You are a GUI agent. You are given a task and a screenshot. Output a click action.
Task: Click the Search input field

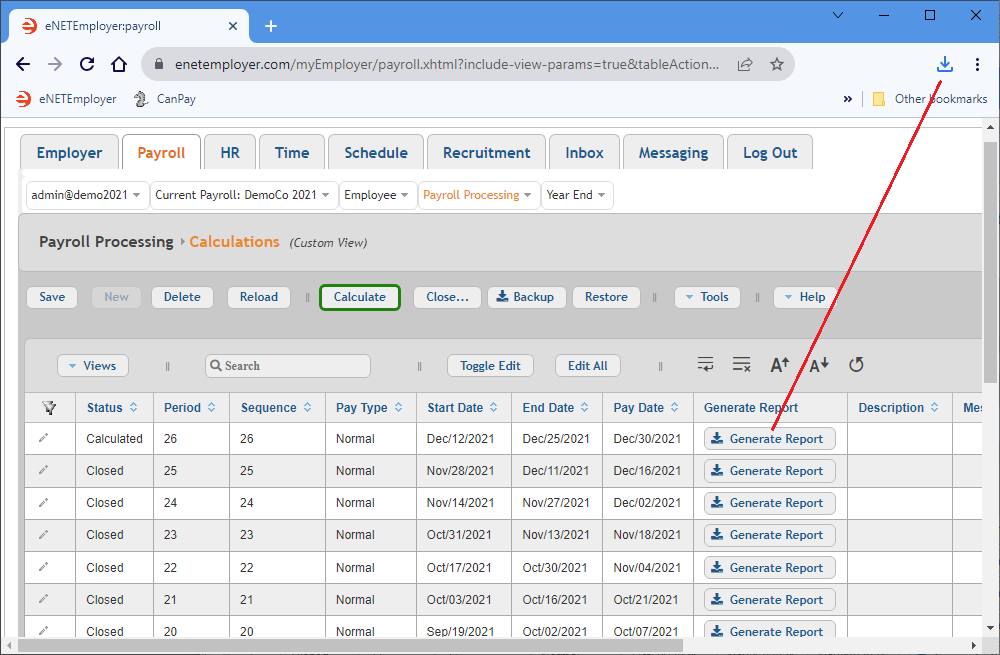click(x=288, y=366)
